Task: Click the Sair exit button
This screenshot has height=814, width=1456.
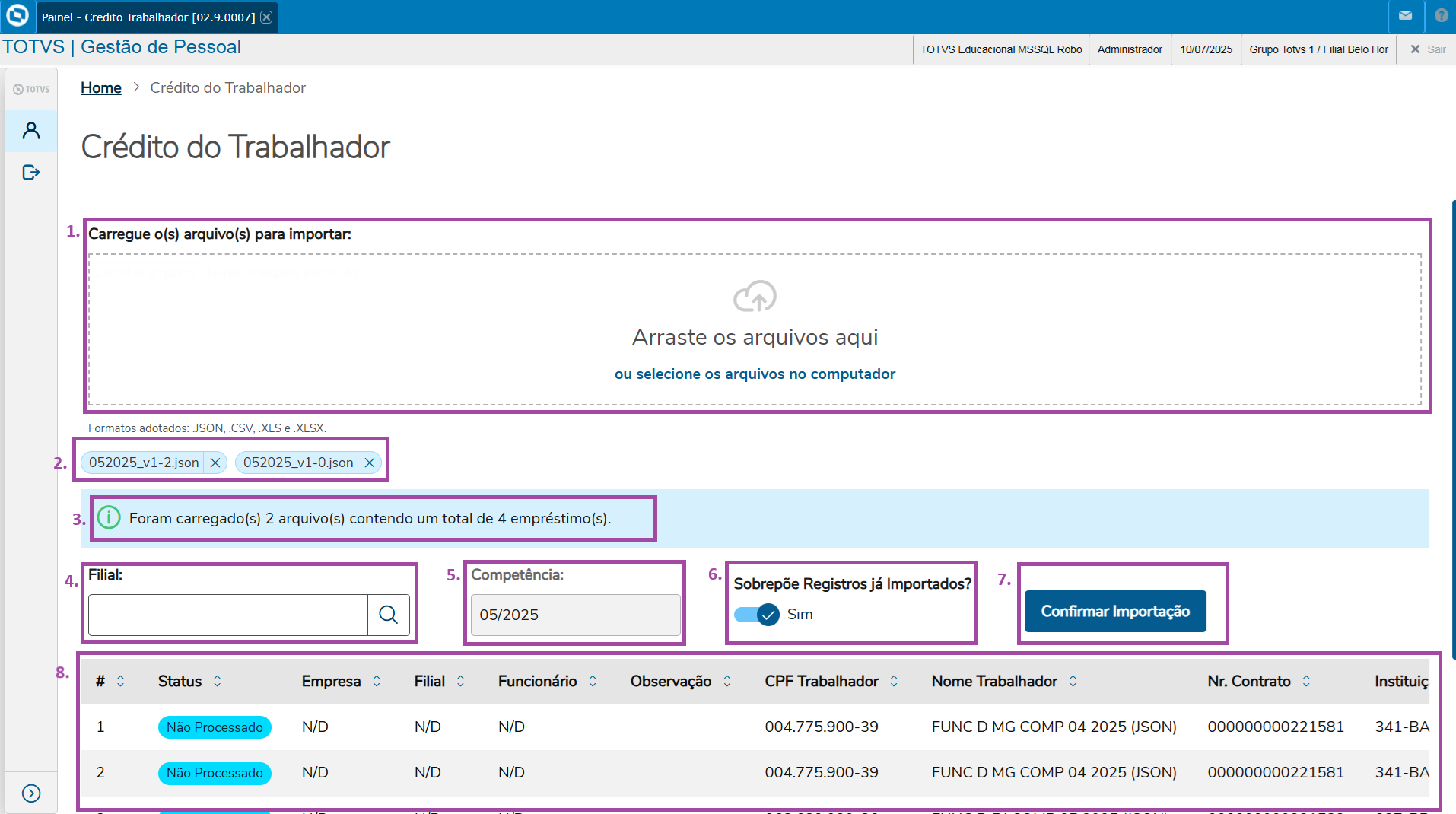Action: [1428, 49]
